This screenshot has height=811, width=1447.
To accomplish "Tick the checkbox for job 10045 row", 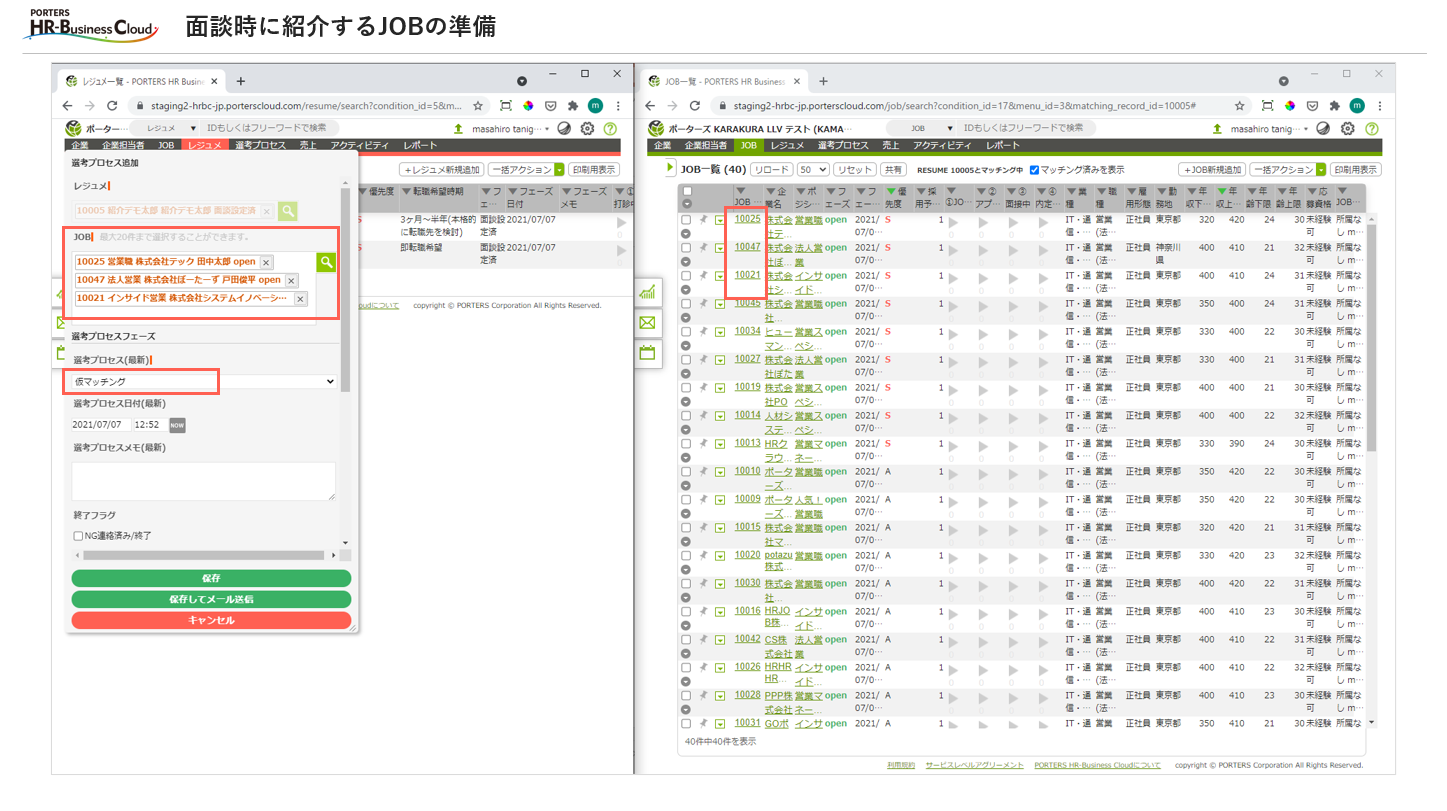I will 686,304.
